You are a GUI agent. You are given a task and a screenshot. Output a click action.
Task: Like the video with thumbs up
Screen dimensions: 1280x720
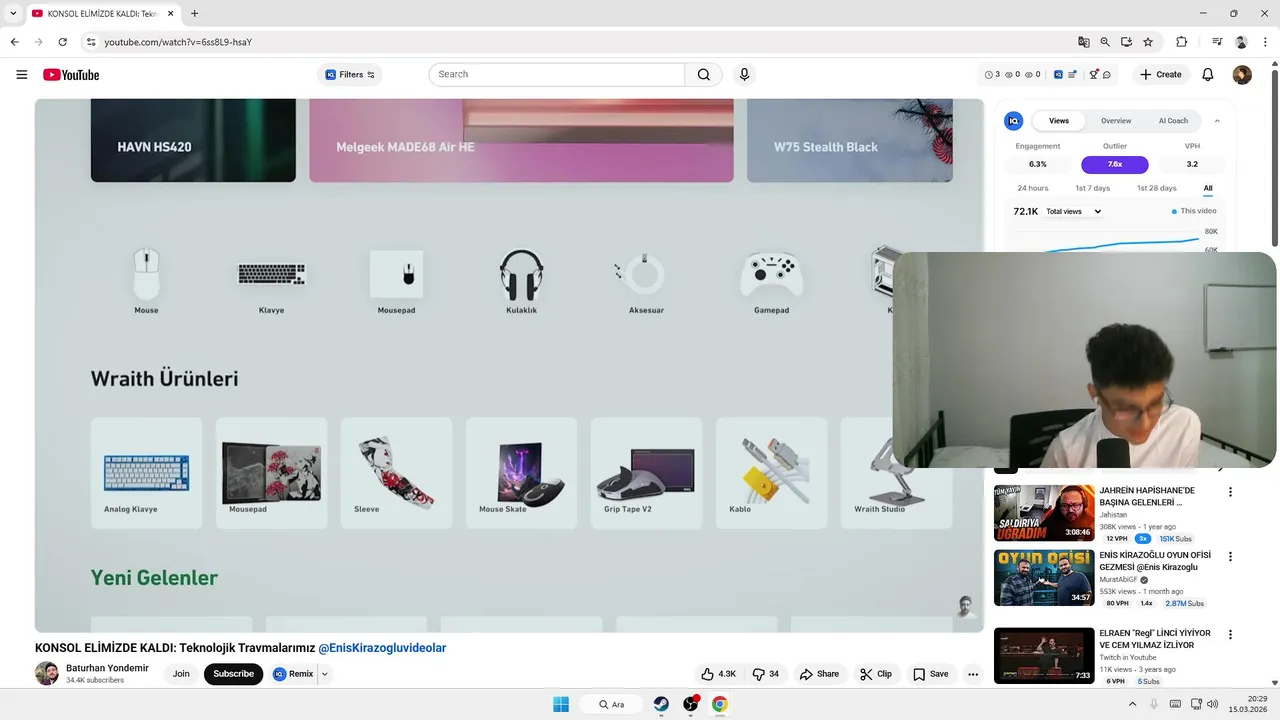(718, 674)
